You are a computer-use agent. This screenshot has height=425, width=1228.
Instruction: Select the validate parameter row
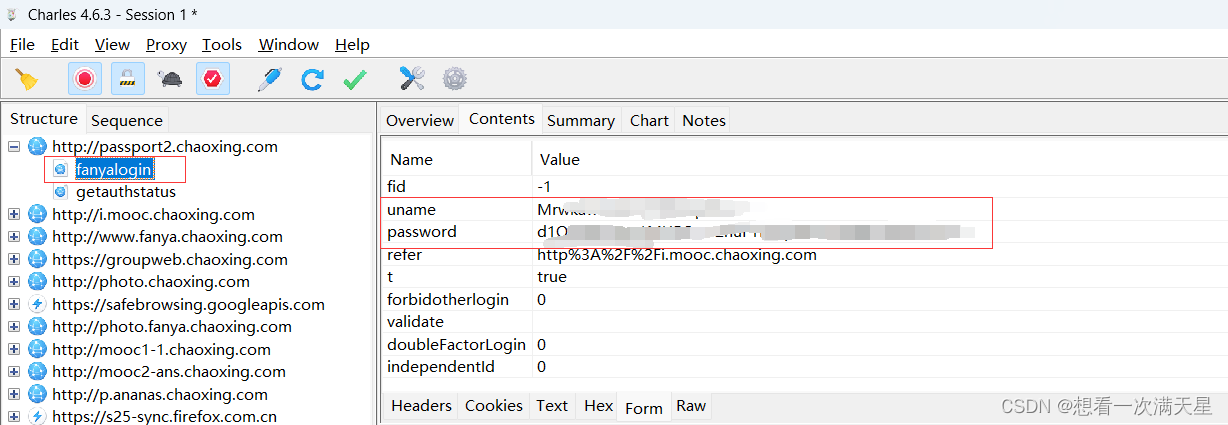tap(804, 322)
